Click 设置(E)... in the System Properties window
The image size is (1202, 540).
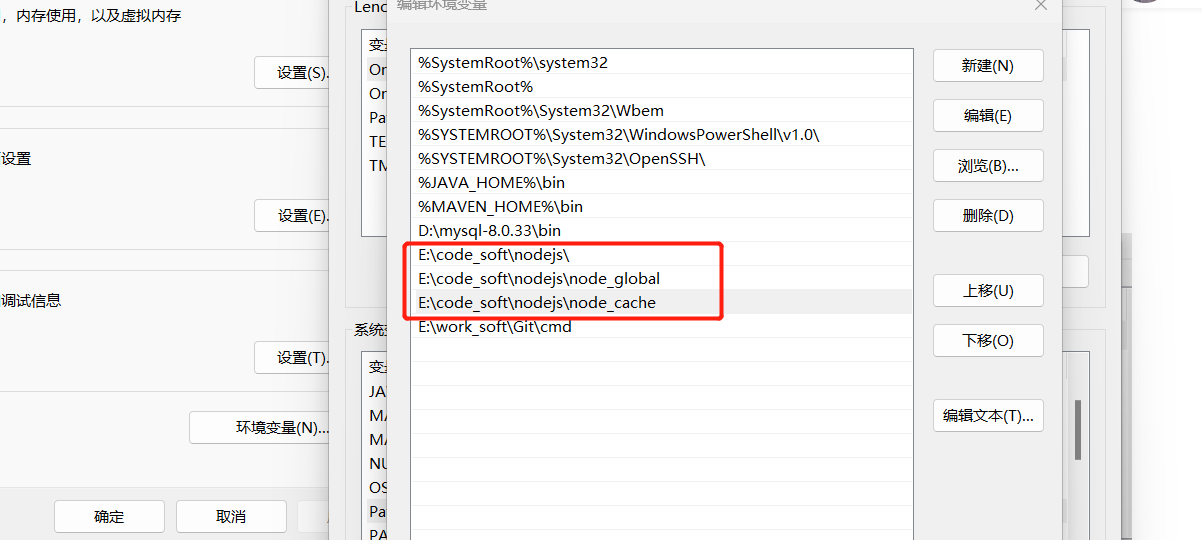(x=292, y=216)
